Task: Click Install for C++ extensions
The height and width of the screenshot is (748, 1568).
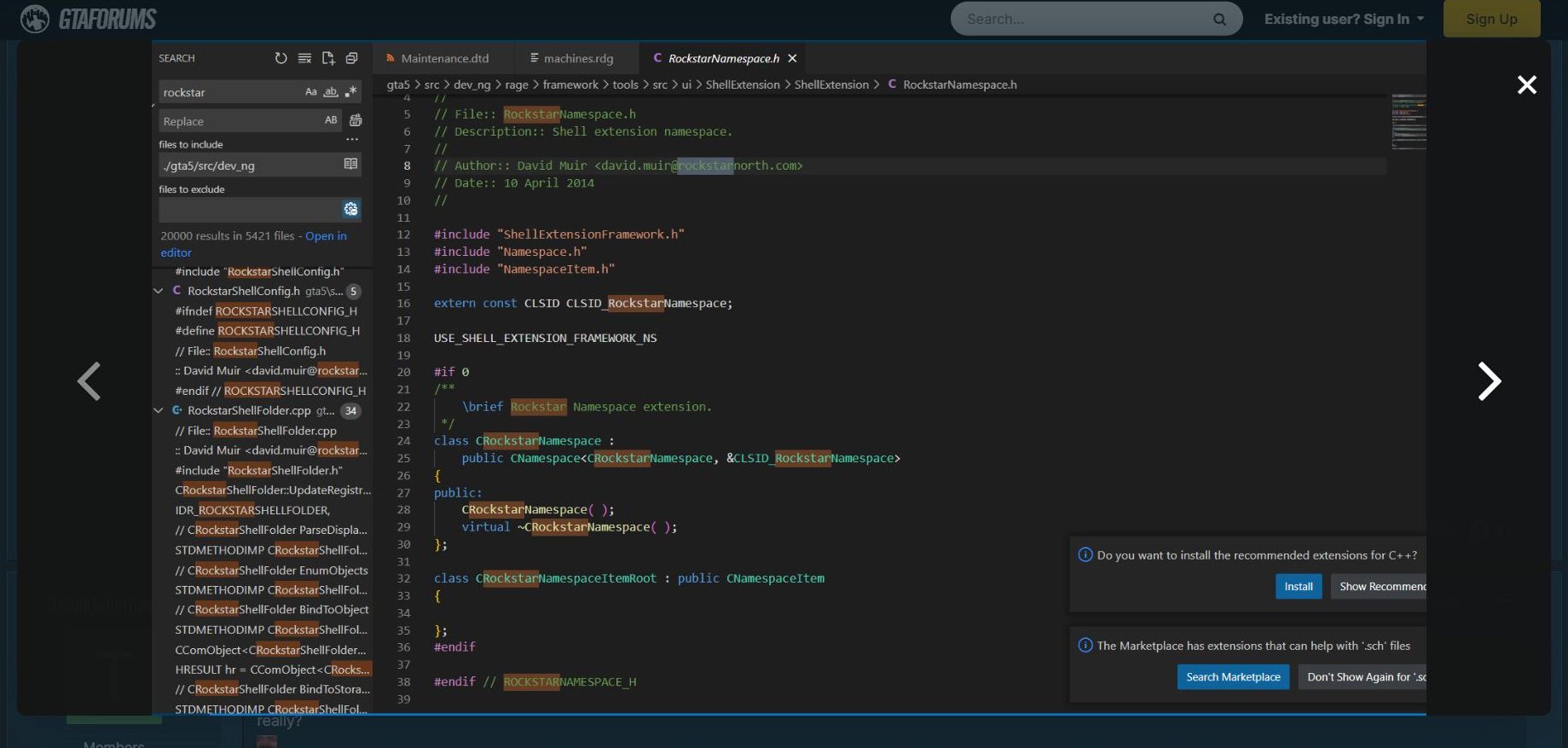Action: coord(1299,586)
